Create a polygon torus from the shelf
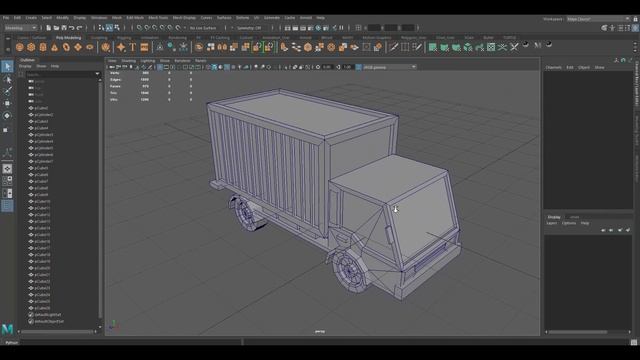 [x=66, y=47]
